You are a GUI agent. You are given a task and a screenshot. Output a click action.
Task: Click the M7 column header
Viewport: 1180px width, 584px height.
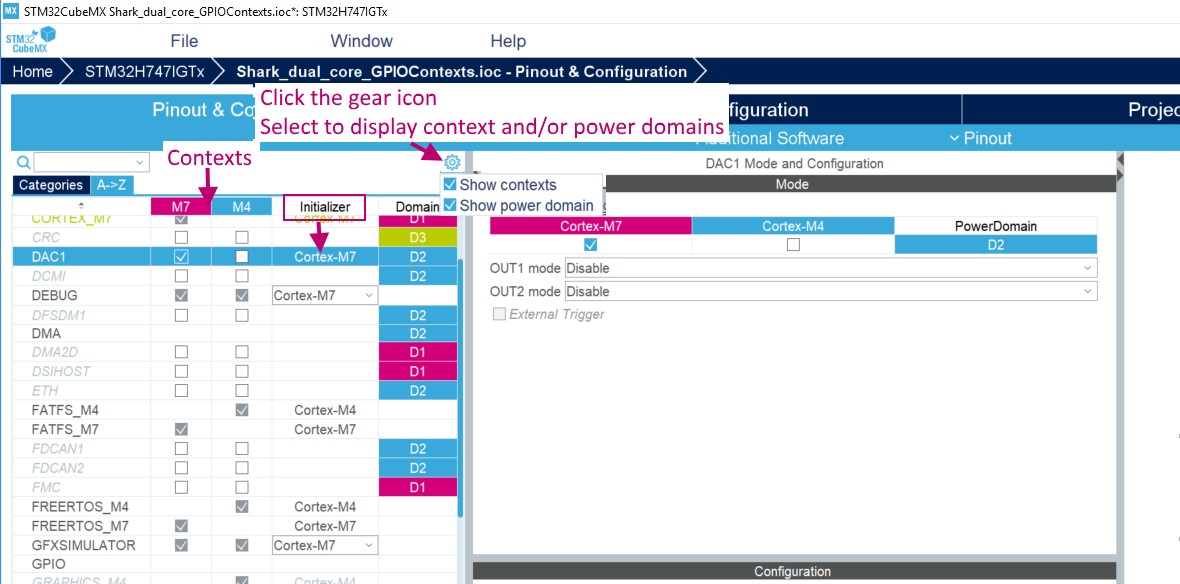point(181,206)
